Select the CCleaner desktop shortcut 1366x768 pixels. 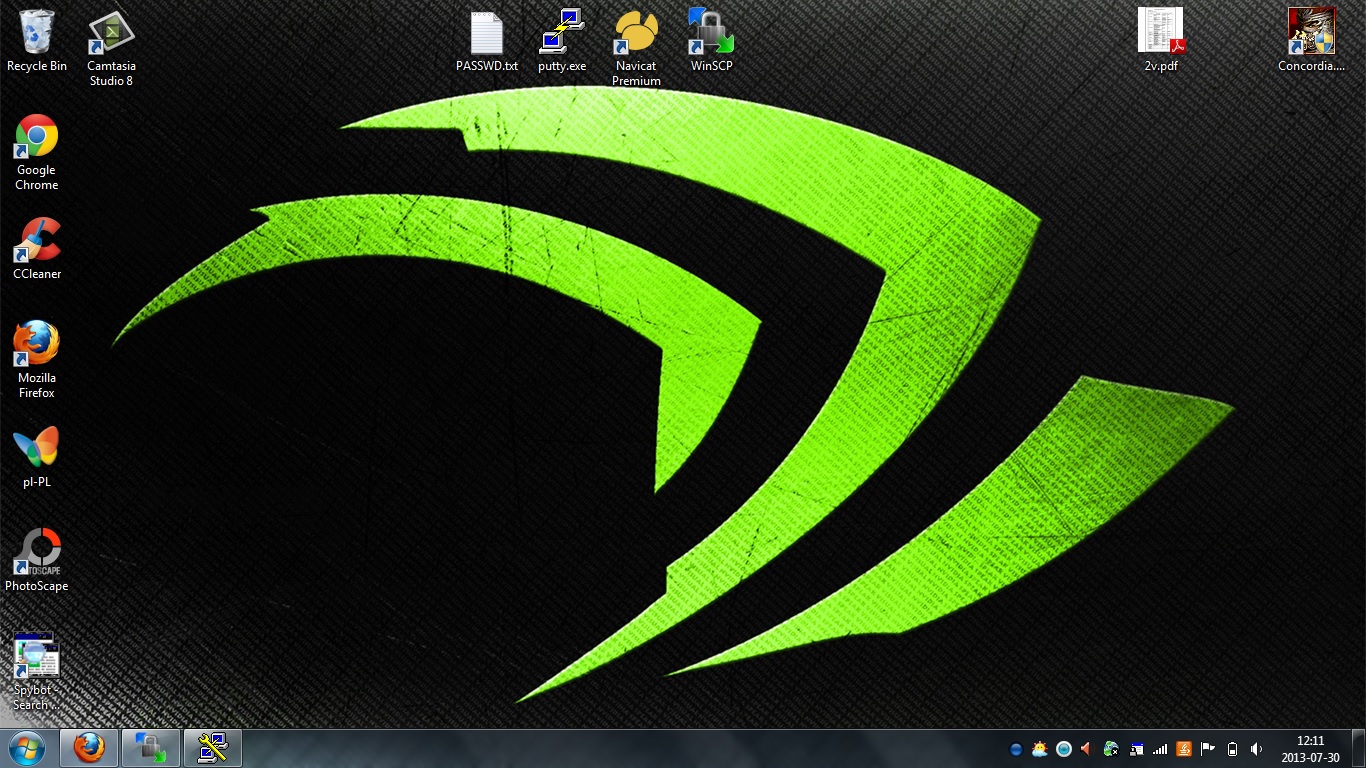point(37,249)
